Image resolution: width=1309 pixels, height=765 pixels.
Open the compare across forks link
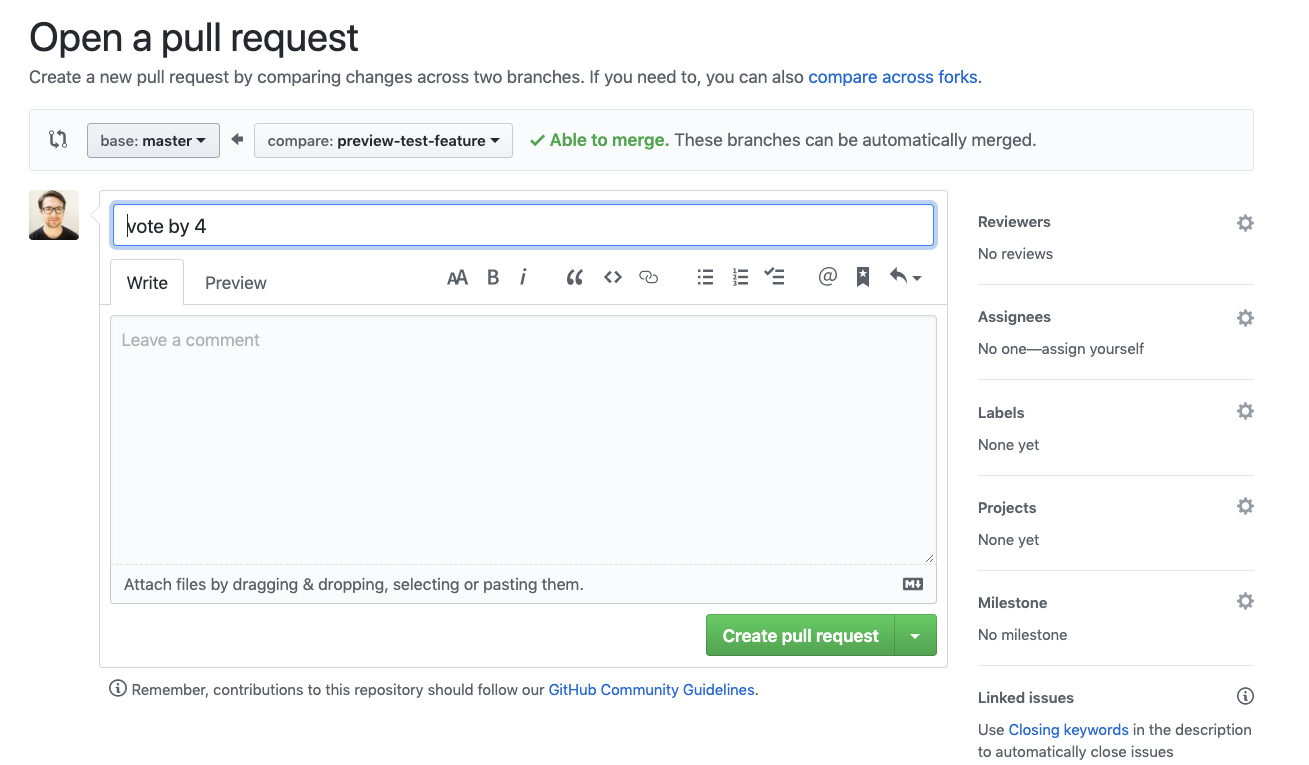(892, 76)
